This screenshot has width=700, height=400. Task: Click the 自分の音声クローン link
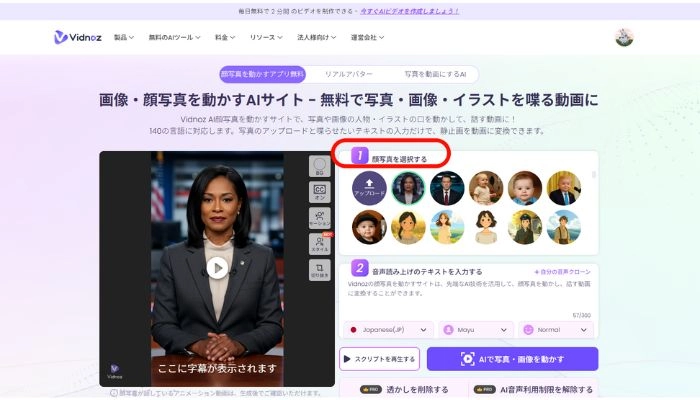[x=562, y=271]
